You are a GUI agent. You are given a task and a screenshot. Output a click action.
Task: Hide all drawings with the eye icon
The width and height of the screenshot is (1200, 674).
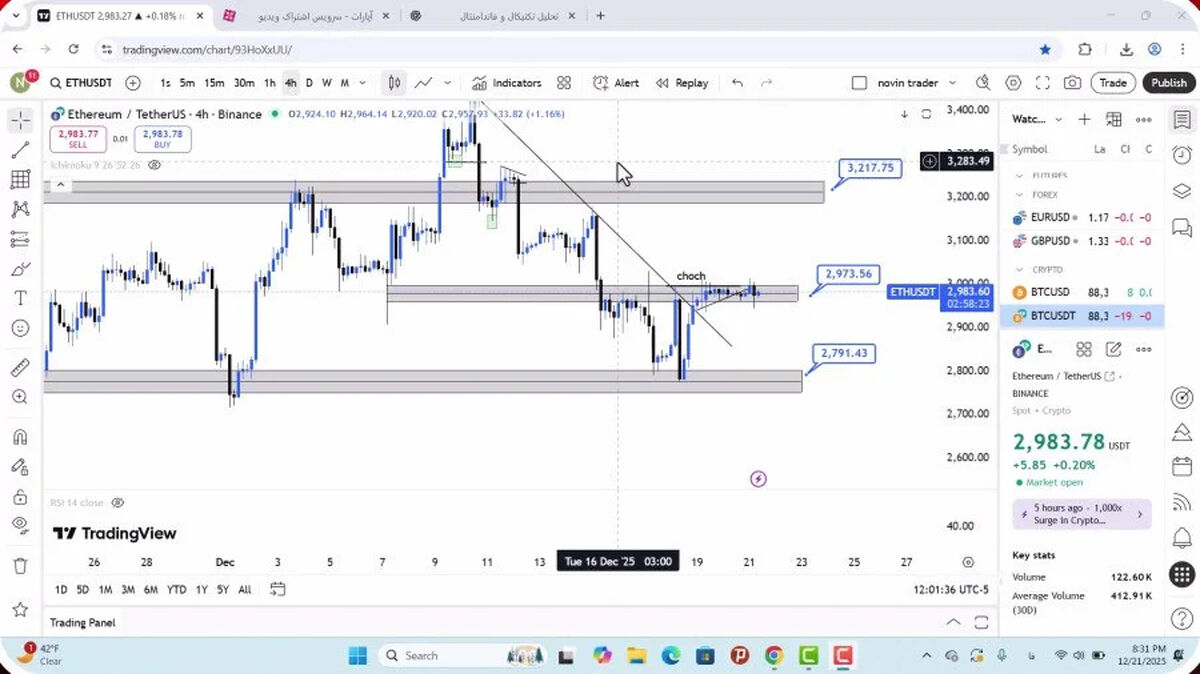(20, 525)
